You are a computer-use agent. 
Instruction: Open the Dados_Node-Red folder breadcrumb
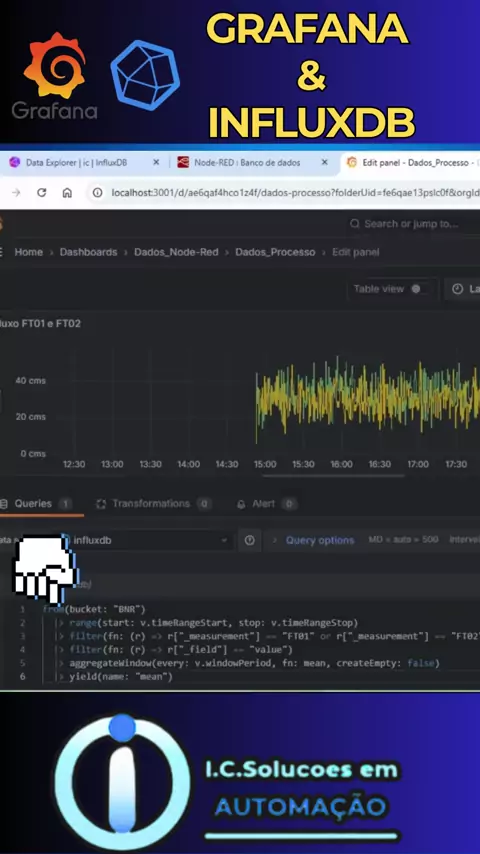click(176, 252)
